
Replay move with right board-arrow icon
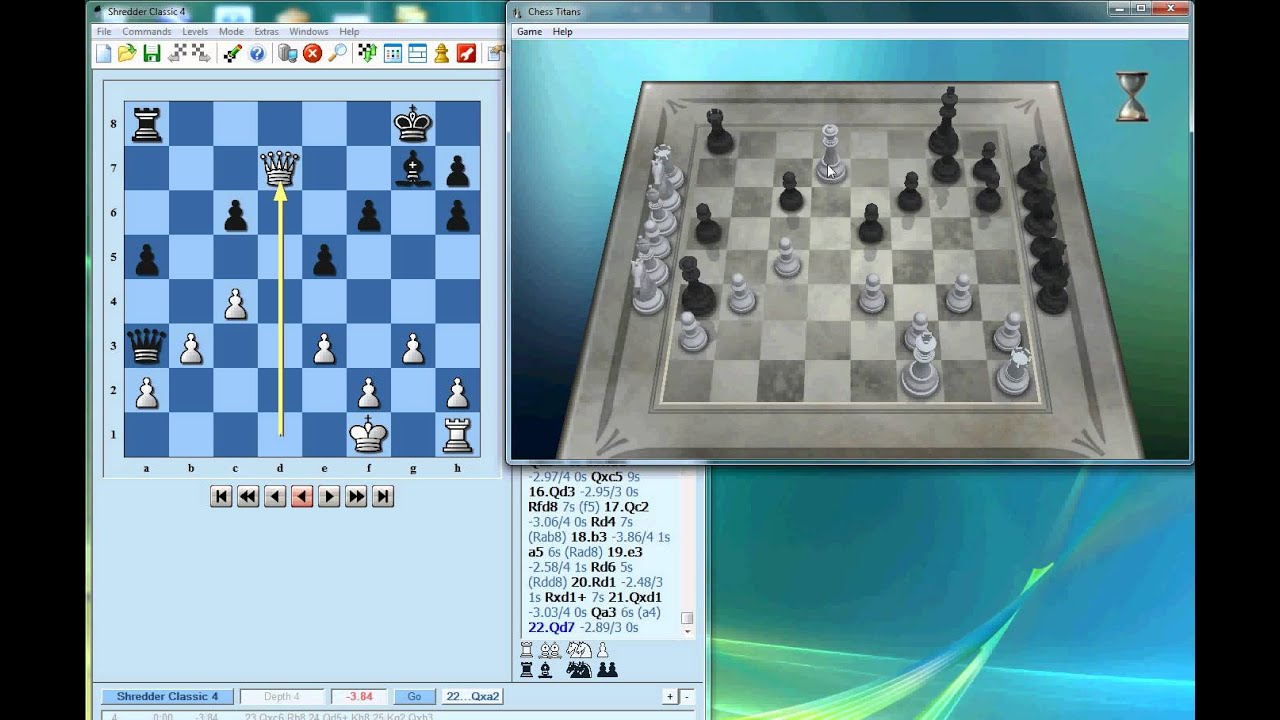pyautogui.click(x=201, y=54)
